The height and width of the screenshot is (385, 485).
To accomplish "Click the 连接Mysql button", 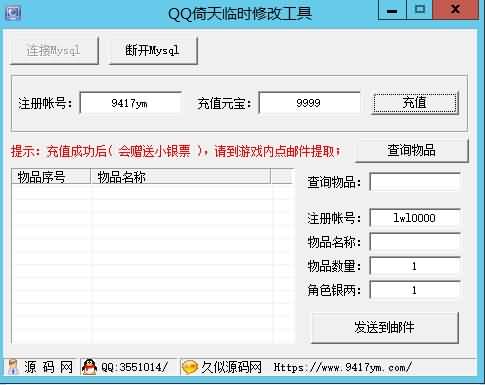I will coord(54,50).
